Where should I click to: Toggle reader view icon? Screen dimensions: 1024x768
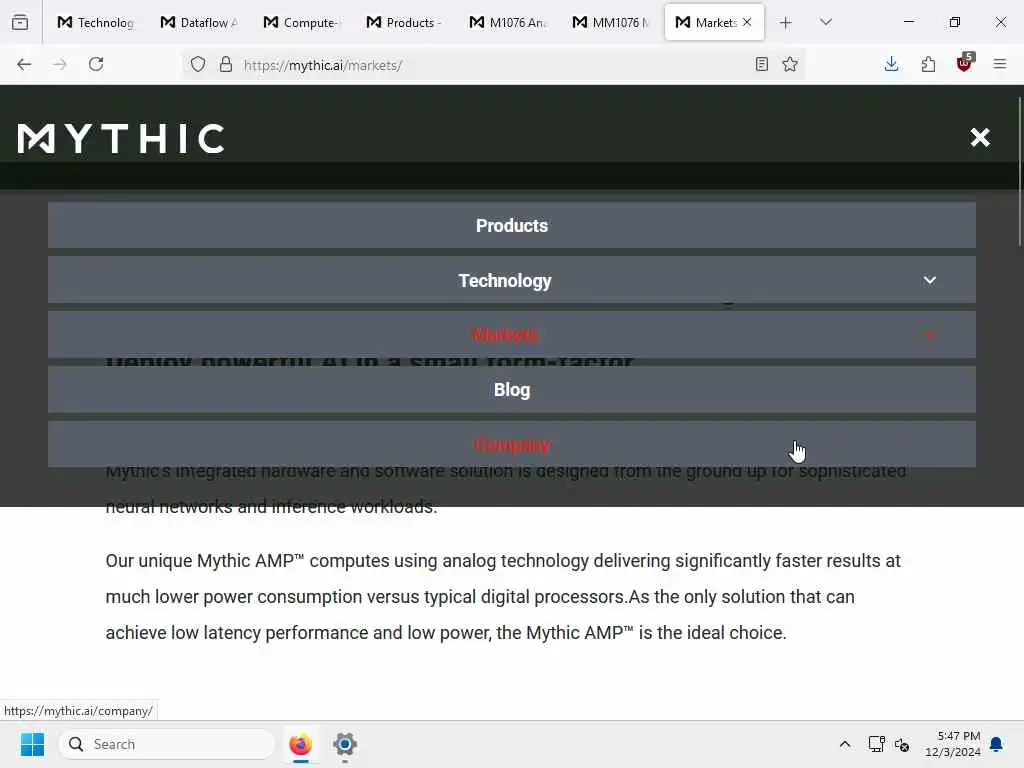pos(761,64)
